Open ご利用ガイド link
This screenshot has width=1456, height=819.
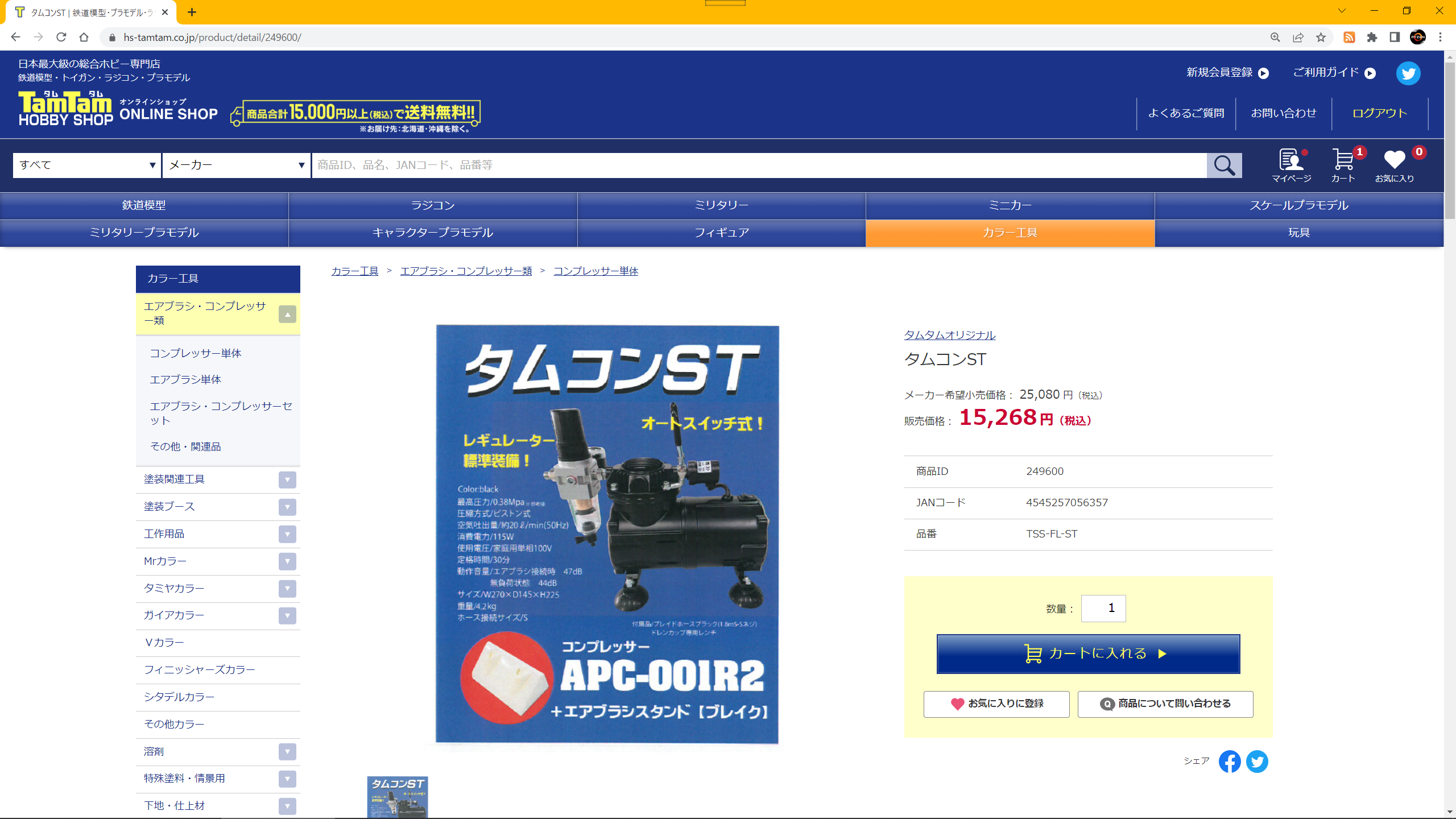click(1334, 73)
